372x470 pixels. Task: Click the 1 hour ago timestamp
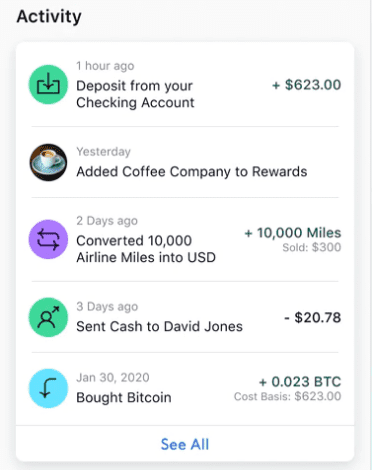coord(105,66)
